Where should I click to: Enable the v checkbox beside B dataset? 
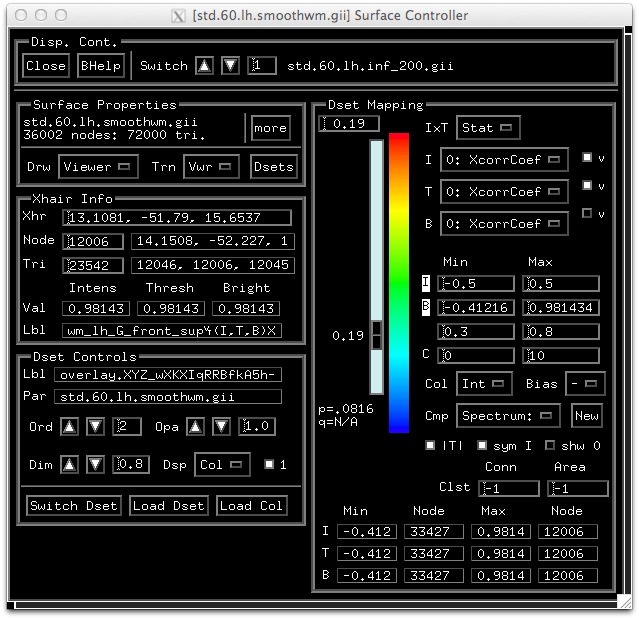coord(587,213)
